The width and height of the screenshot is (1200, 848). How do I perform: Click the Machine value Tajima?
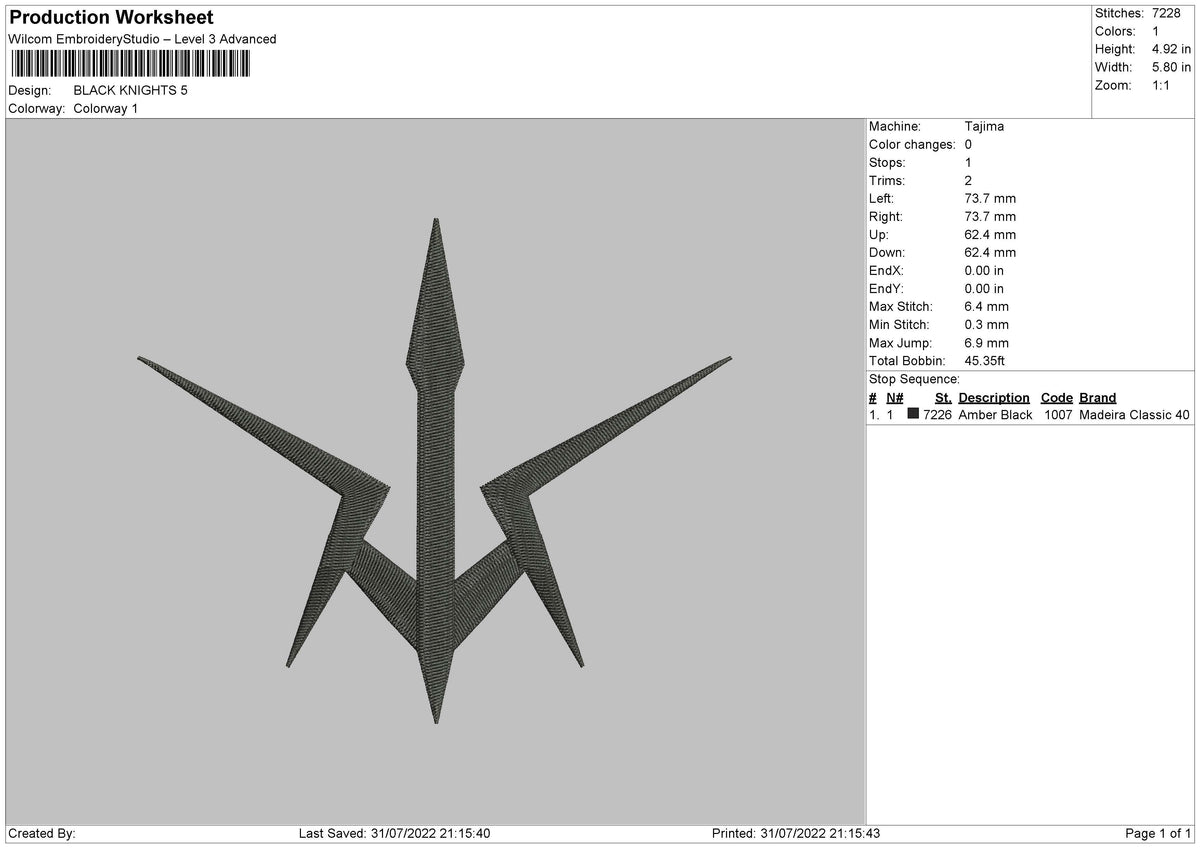coord(984,127)
